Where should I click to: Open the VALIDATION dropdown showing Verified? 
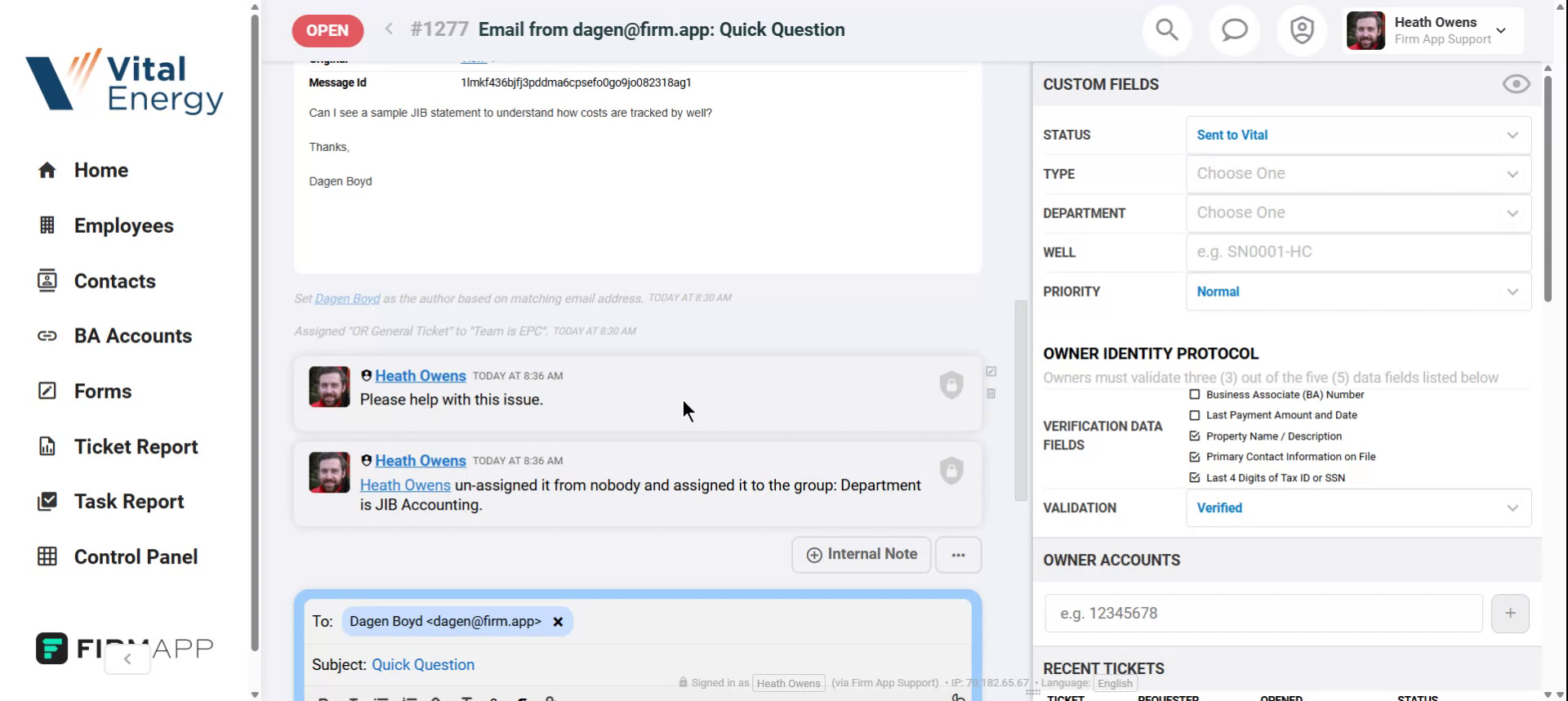point(1358,508)
